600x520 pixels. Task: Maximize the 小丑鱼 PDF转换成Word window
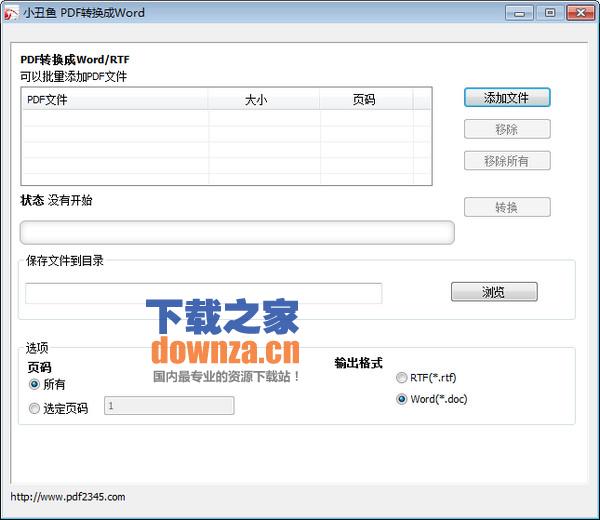(x=550, y=13)
